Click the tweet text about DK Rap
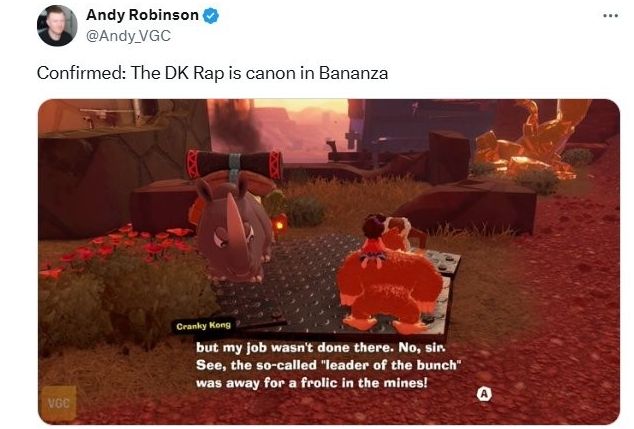Image resolution: width=634 pixels, height=429 pixels. pyautogui.click(x=212, y=73)
